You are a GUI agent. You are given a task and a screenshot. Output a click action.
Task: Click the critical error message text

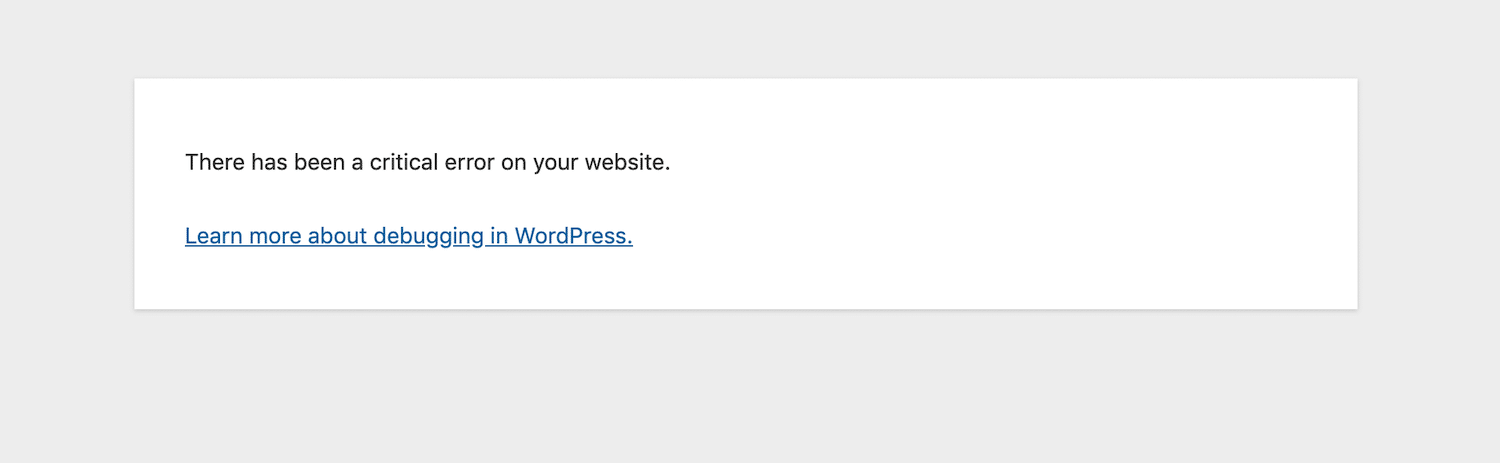pyautogui.click(x=427, y=162)
